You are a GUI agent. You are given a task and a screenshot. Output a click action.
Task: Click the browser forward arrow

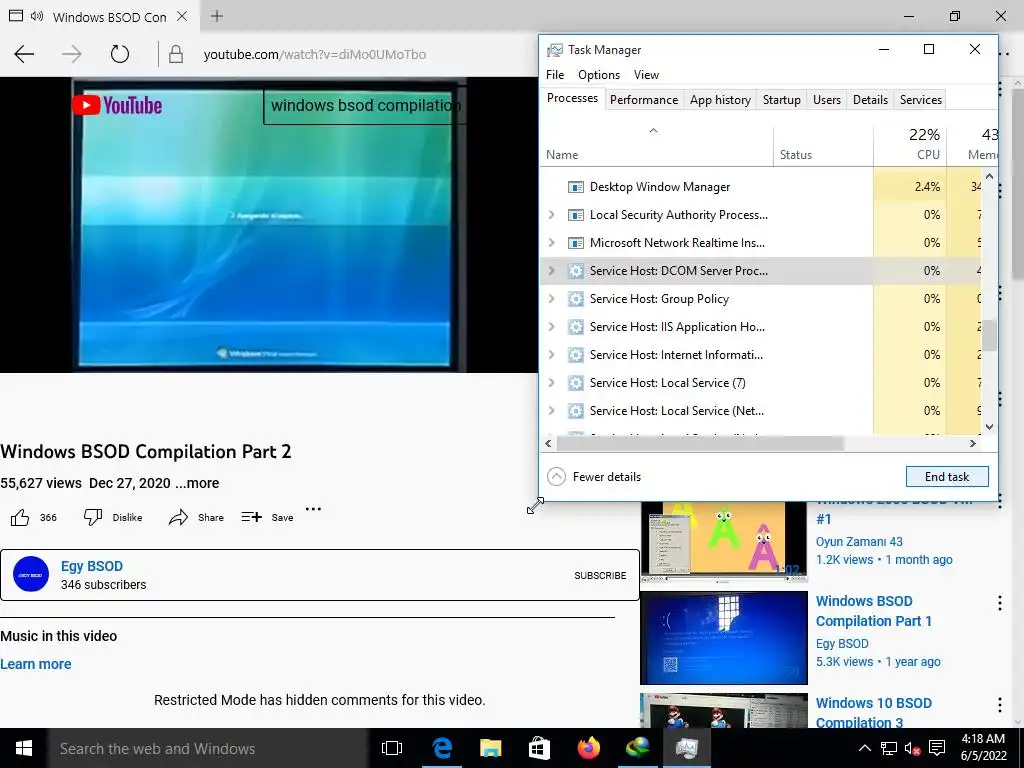[x=72, y=54]
